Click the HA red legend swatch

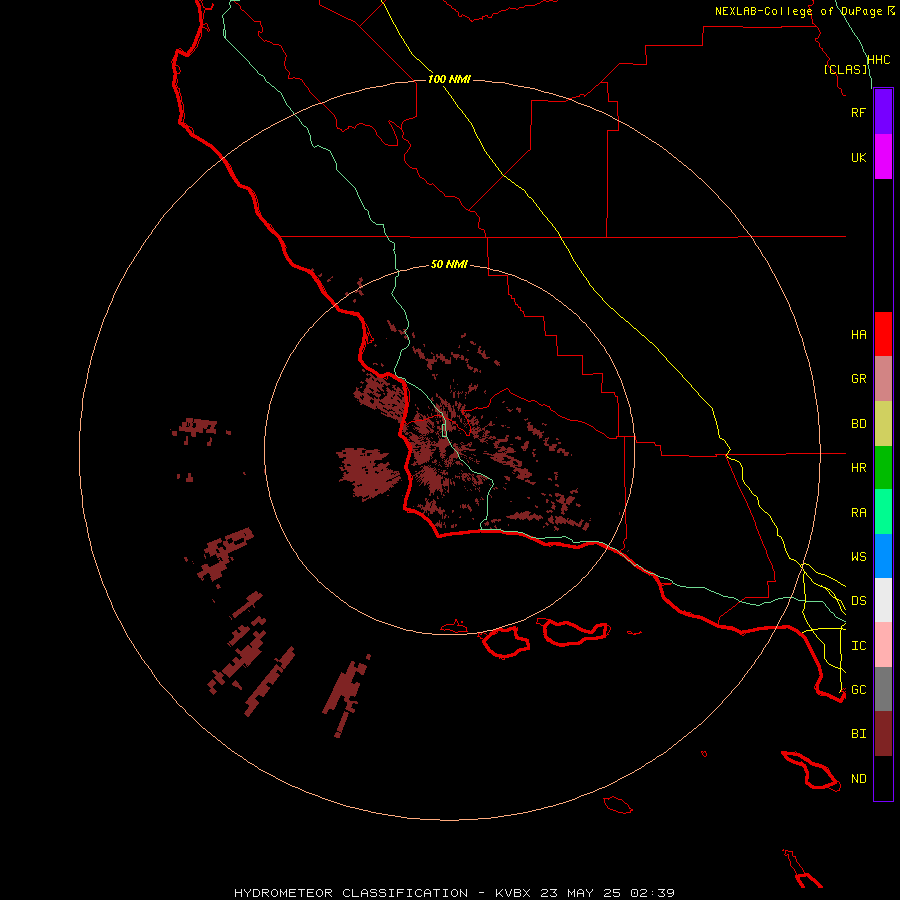click(x=883, y=334)
